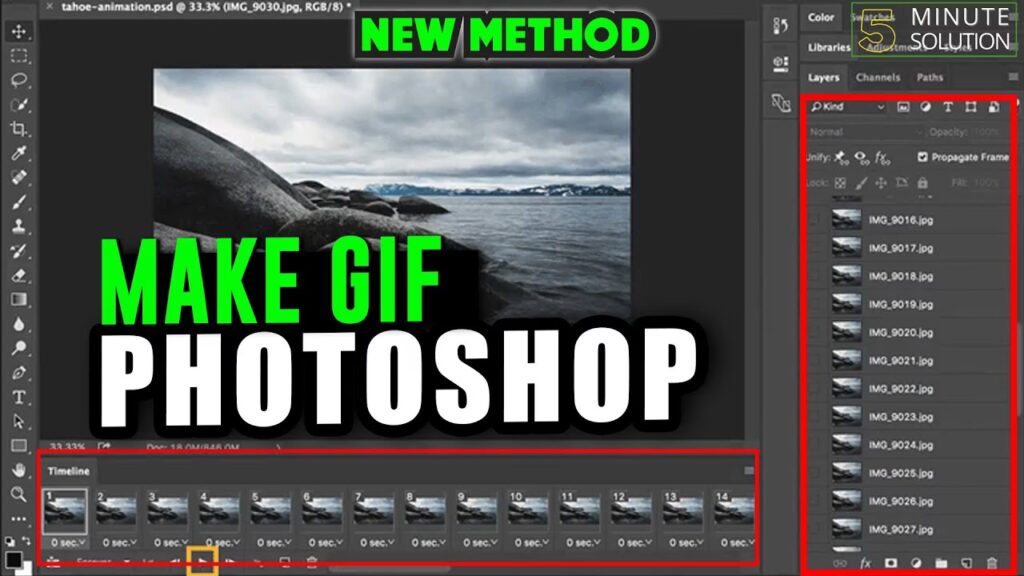
Task: Switch to the Paths tab
Action: [929, 77]
